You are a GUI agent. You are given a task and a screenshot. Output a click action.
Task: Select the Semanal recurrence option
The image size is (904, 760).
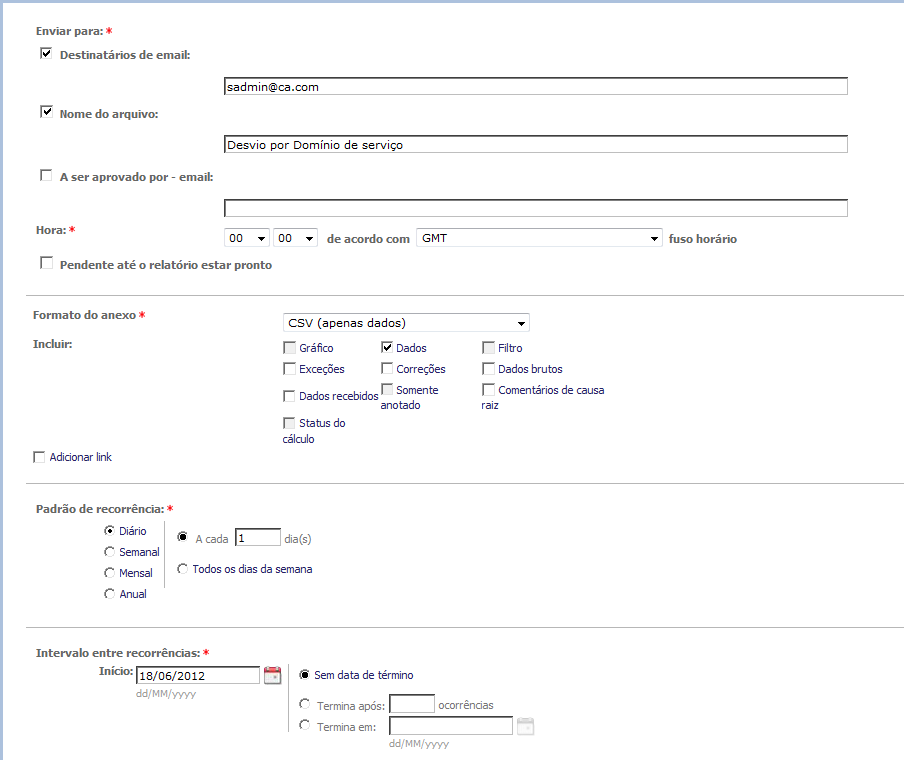click(109, 552)
